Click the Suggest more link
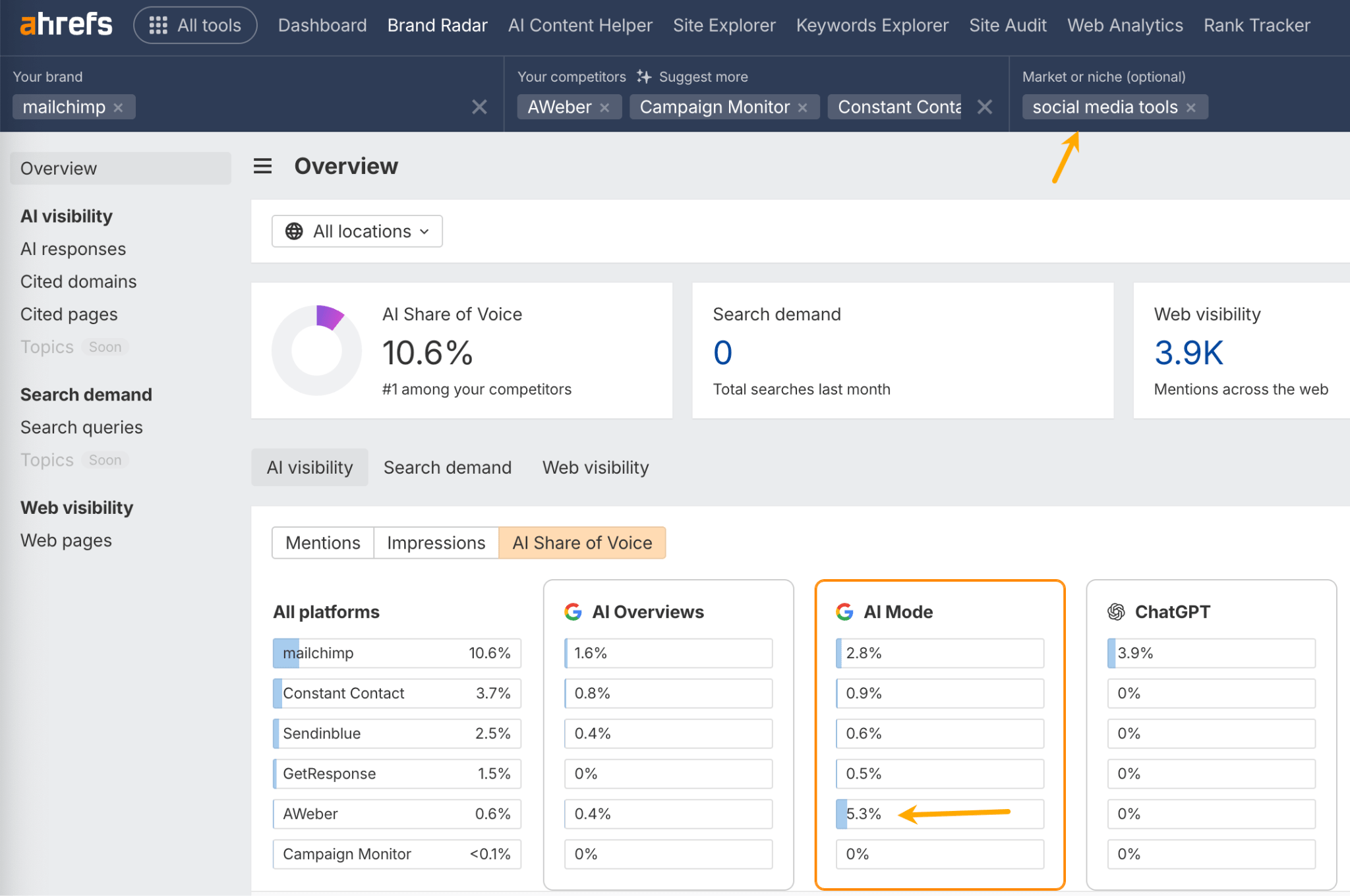This screenshot has width=1350, height=896. (703, 76)
